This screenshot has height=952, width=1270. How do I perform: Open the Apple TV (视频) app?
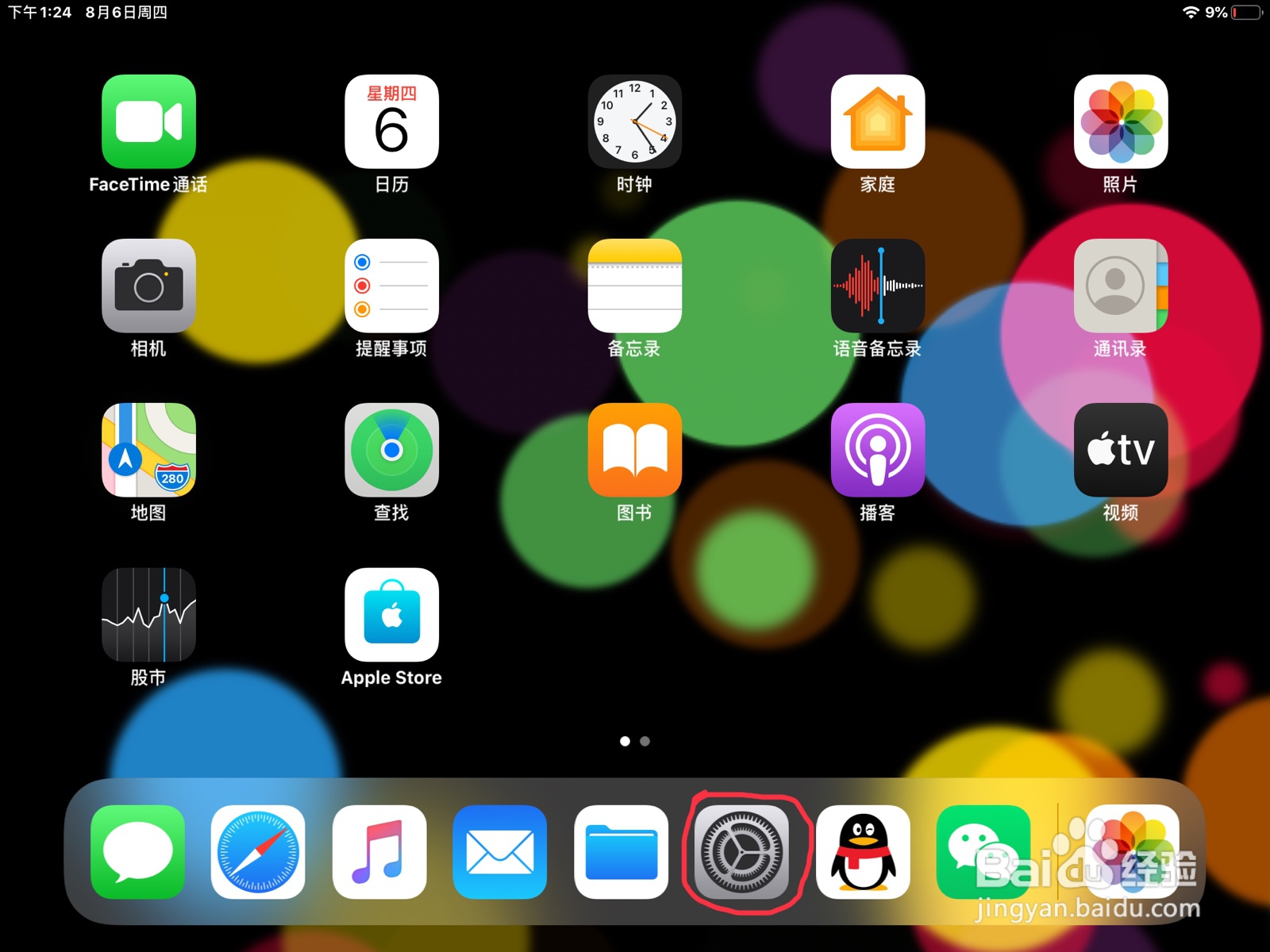pyautogui.click(x=1120, y=450)
